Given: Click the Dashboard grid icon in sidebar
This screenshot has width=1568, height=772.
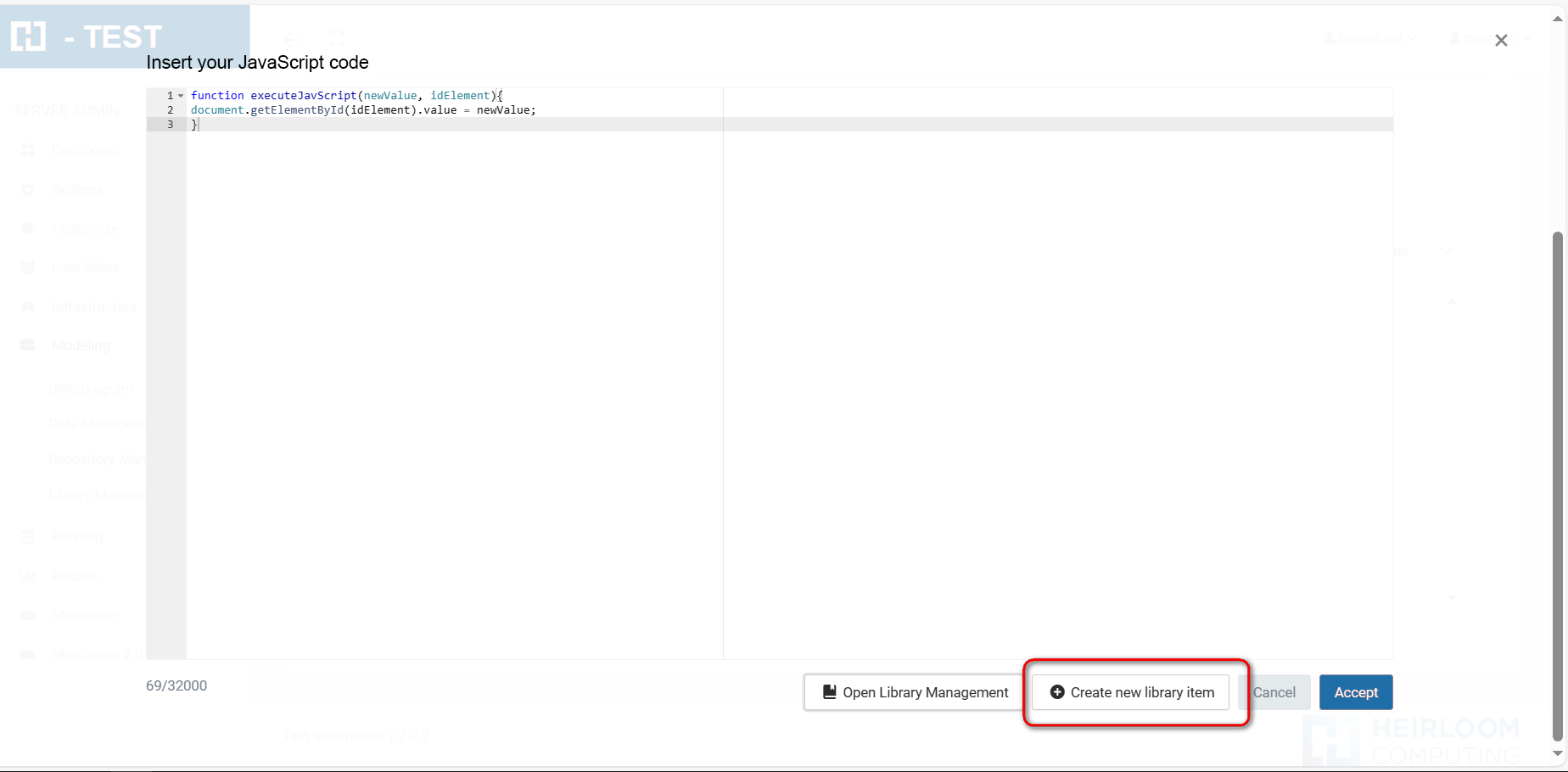Looking at the screenshot, I should tap(27, 150).
